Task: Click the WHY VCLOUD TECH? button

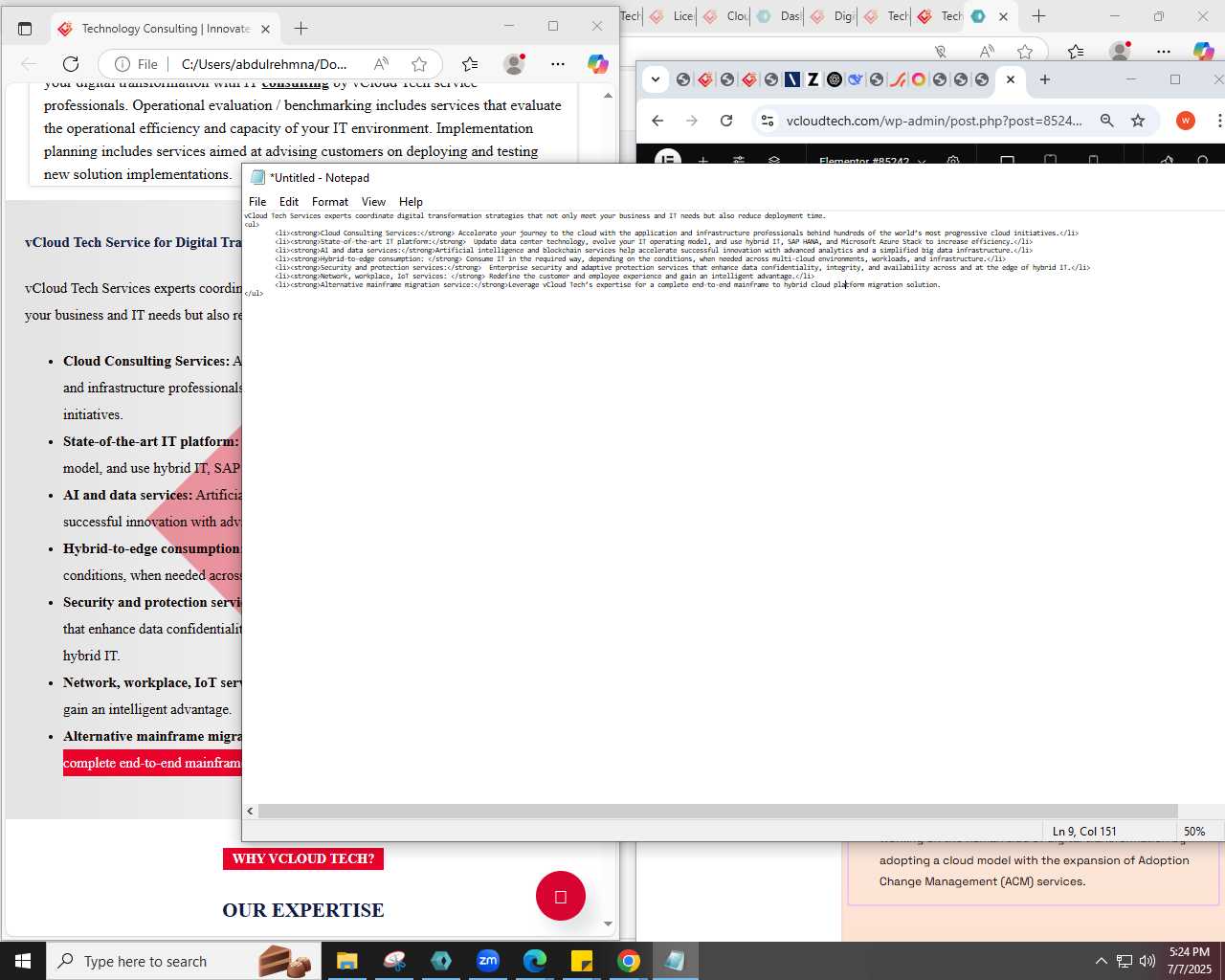Action: pyautogui.click(x=303, y=858)
